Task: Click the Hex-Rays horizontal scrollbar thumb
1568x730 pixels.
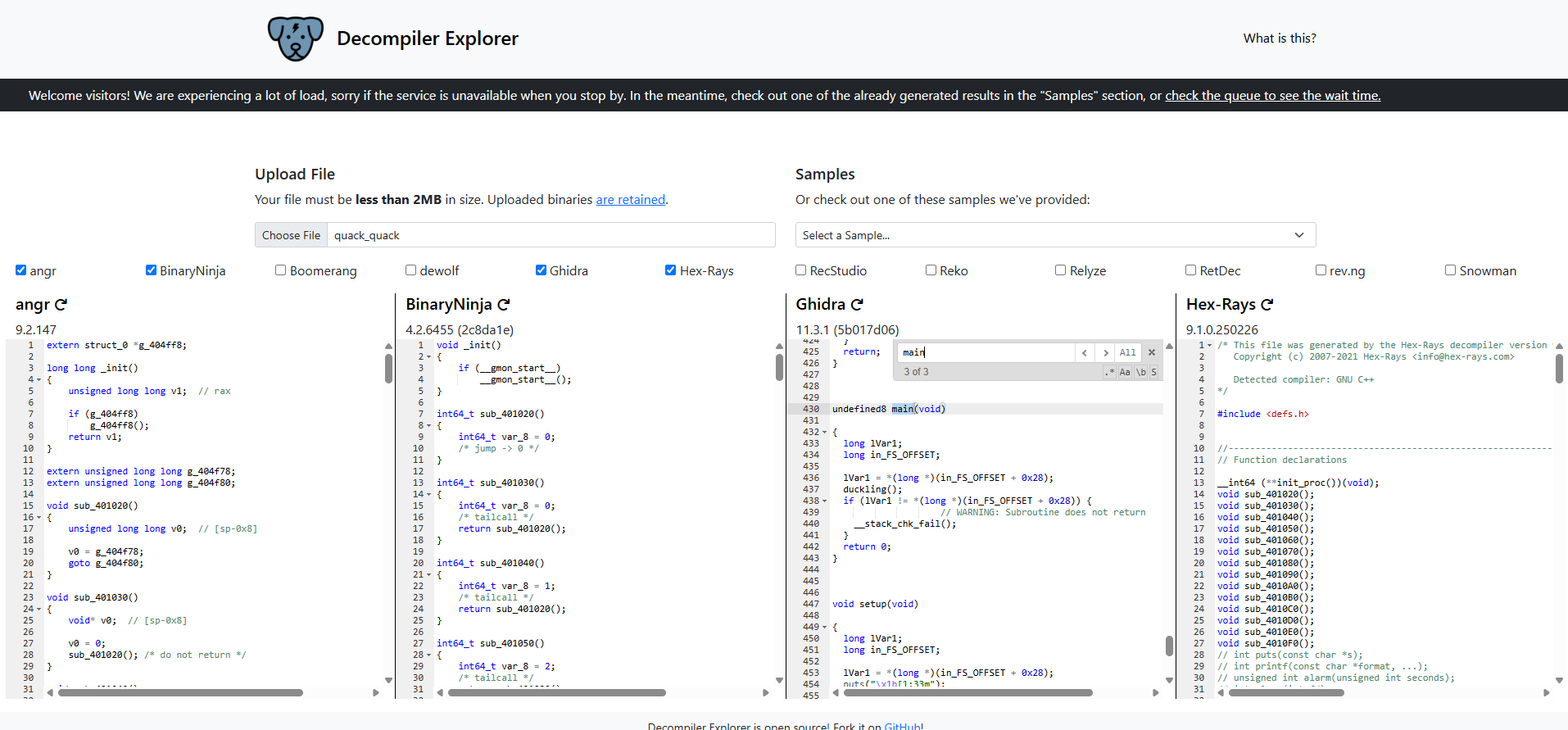Action: [x=1285, y=693]
